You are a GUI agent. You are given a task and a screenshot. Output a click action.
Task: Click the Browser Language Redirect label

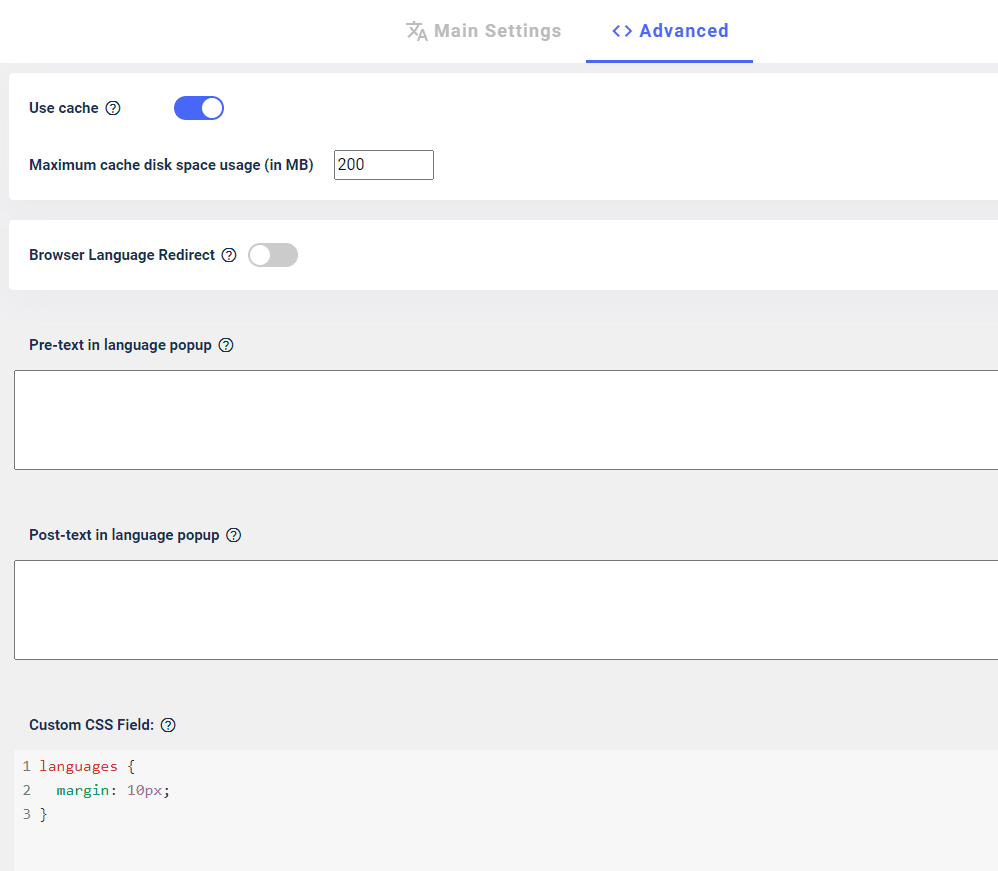[x=122, y=255]
